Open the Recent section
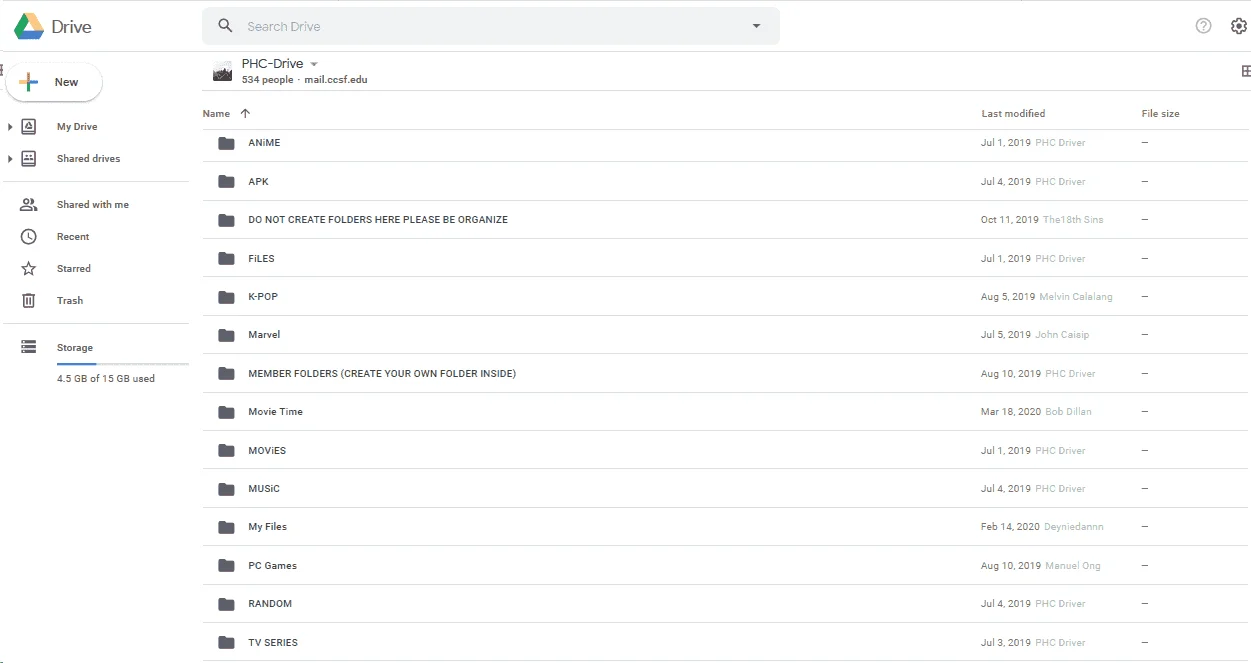 click(73, 237)
